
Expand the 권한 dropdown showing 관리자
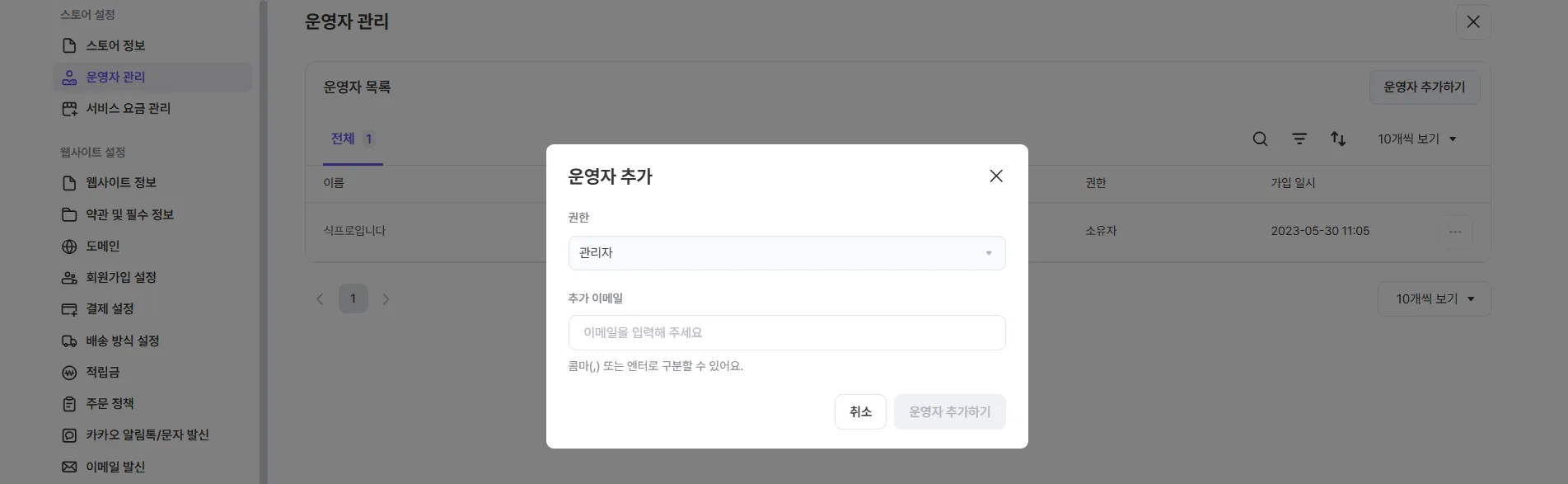(786, 253)
